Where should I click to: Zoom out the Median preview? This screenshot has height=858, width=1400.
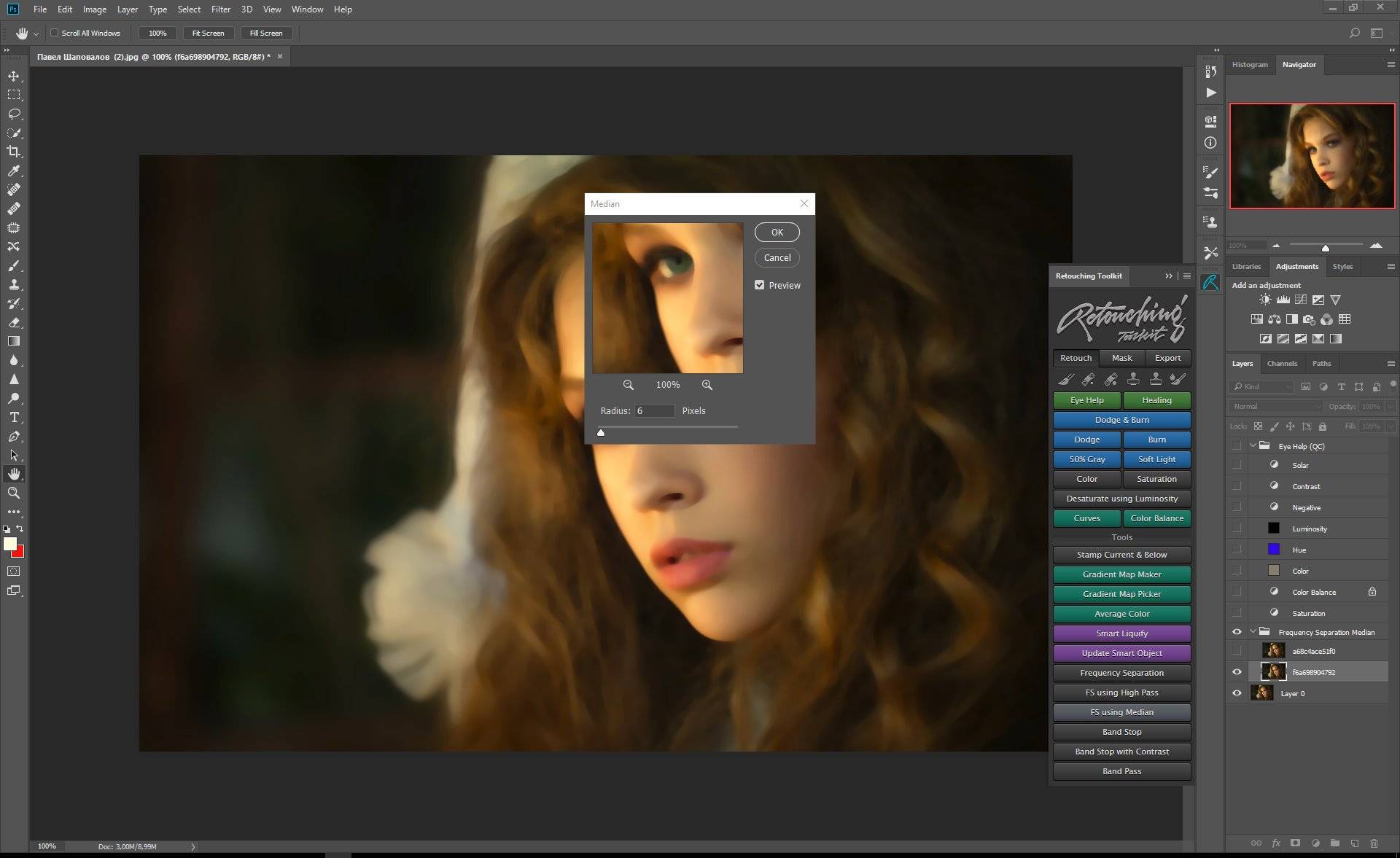click(x=629, y=385)
